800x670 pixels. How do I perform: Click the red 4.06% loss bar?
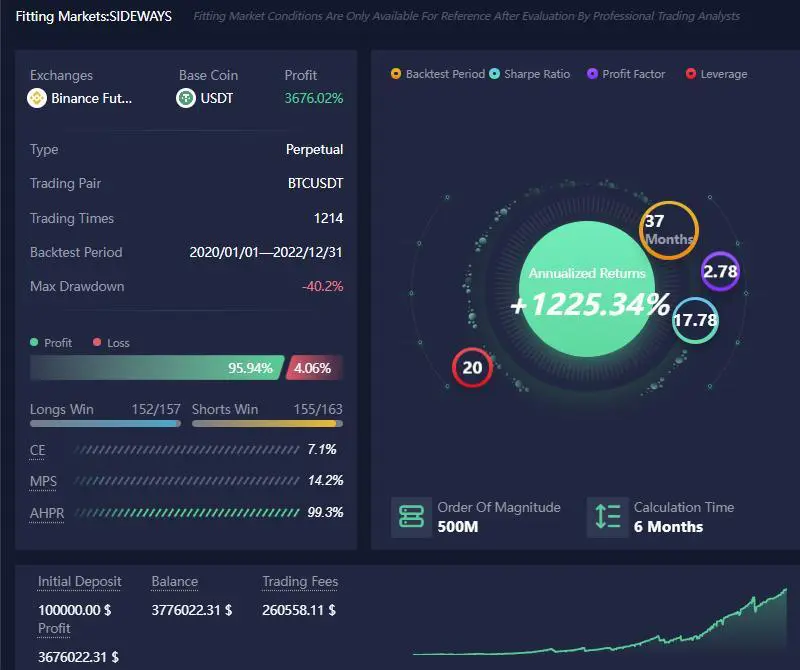[314, 368]
